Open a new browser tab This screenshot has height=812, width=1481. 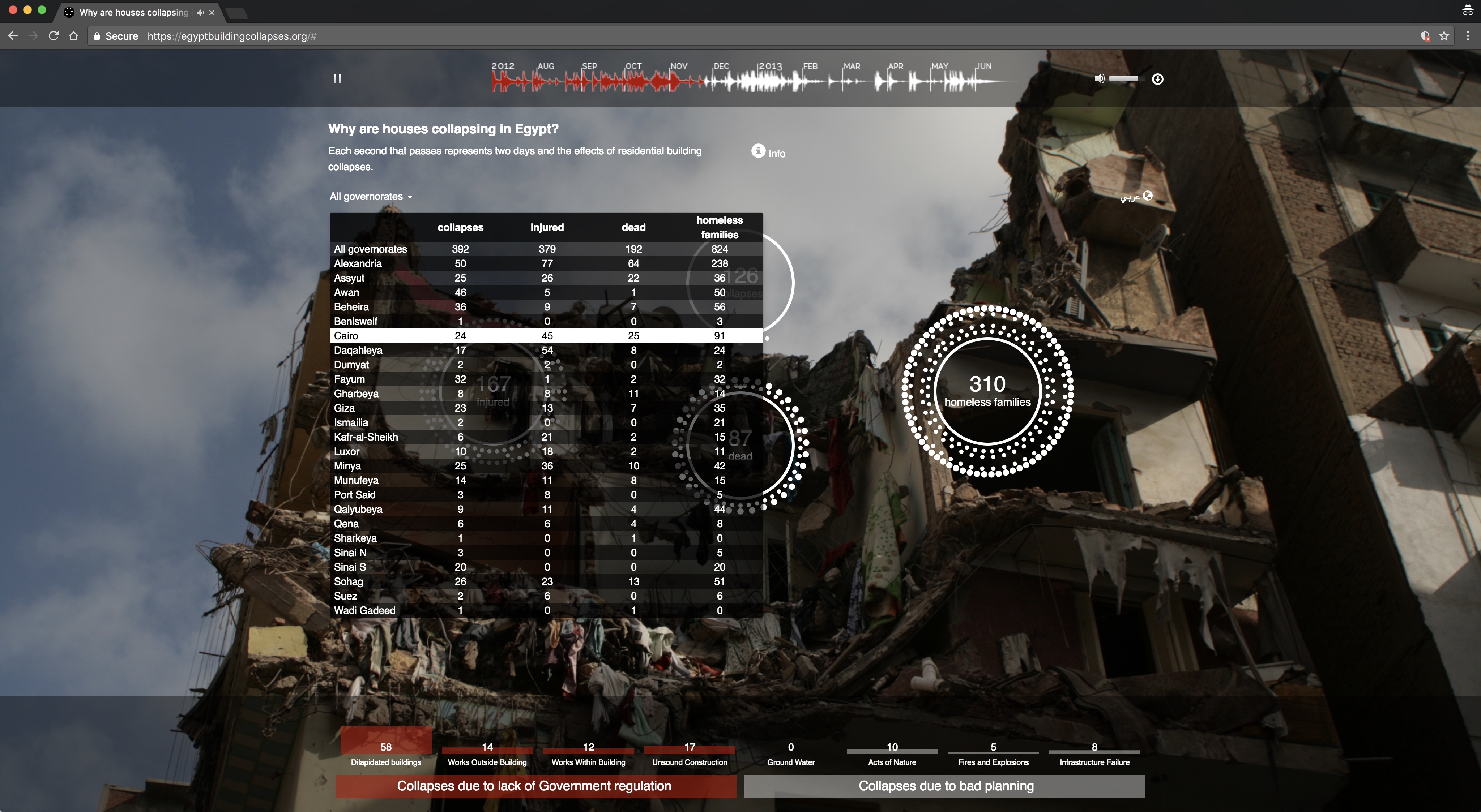[x=236, y=13]
